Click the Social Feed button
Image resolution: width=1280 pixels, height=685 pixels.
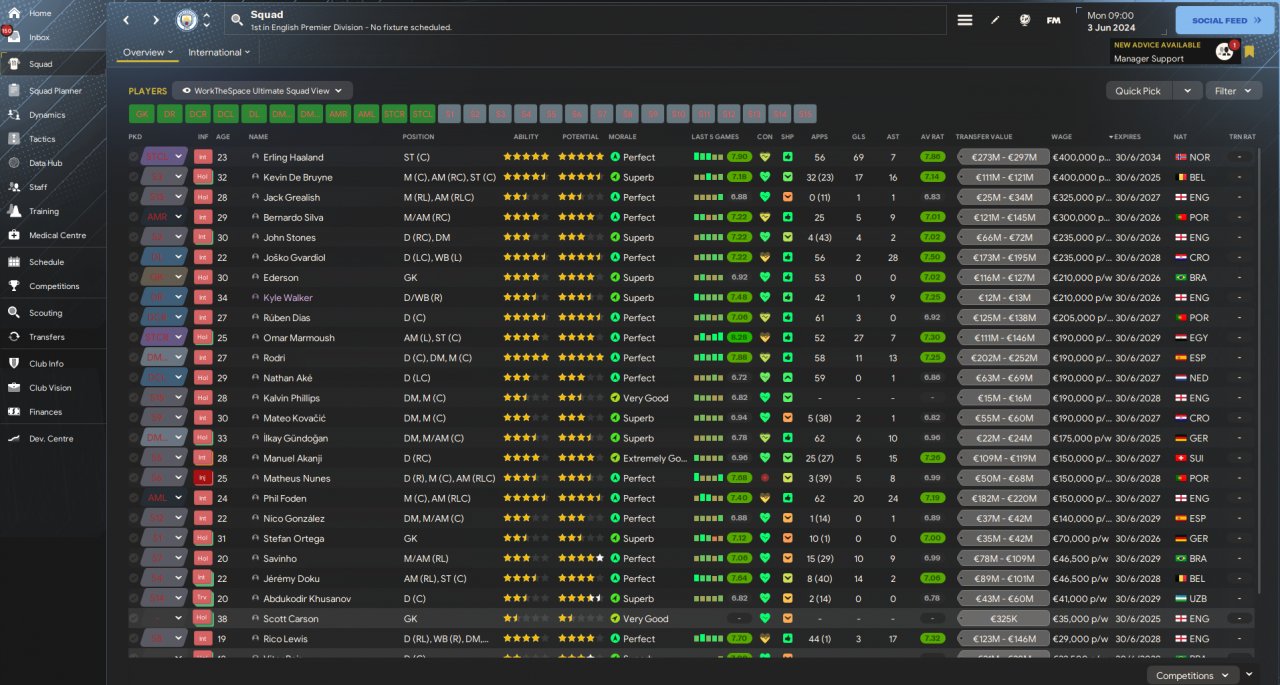[x=1225, y=20]
